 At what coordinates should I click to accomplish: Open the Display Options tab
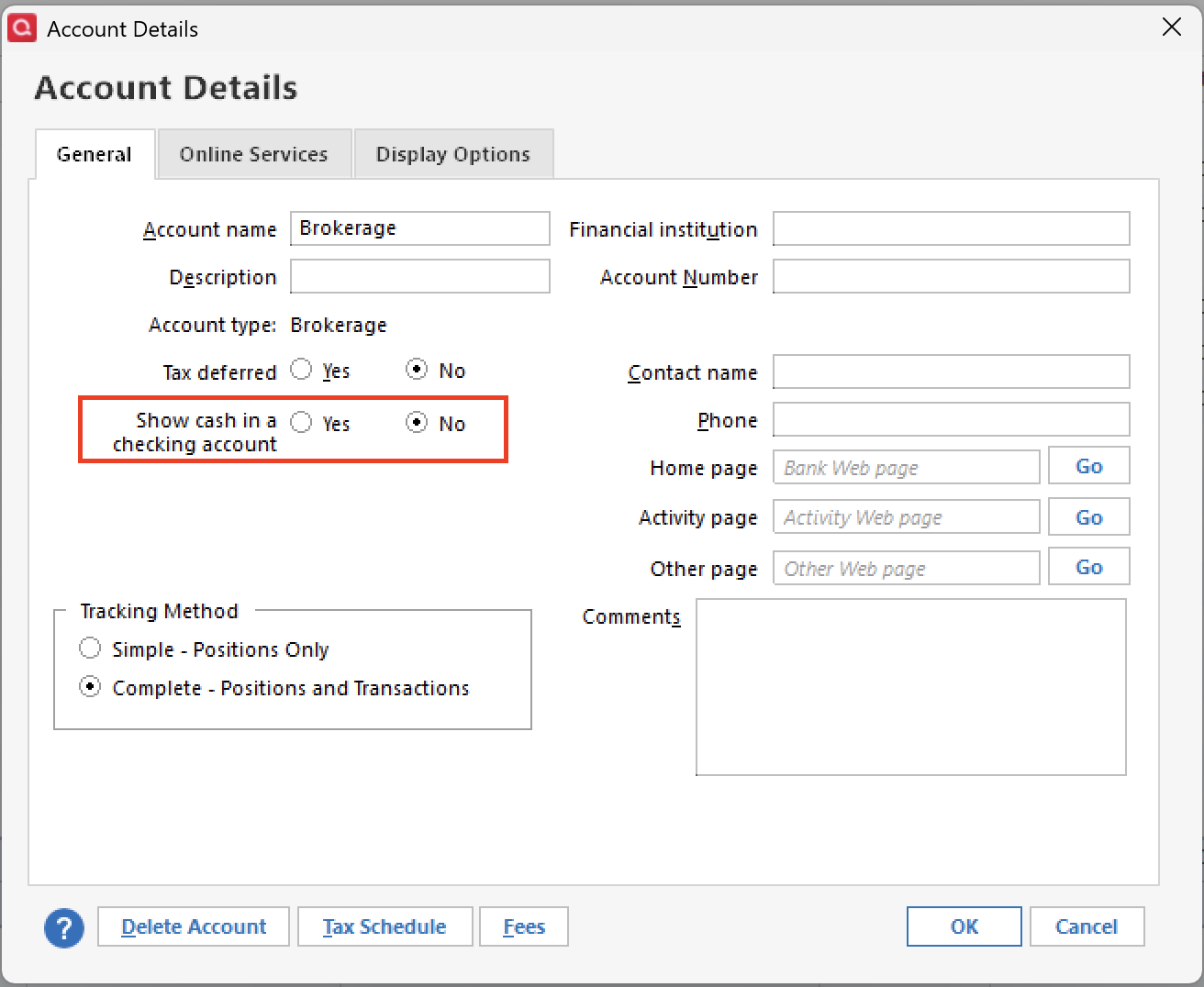point(452,154)
